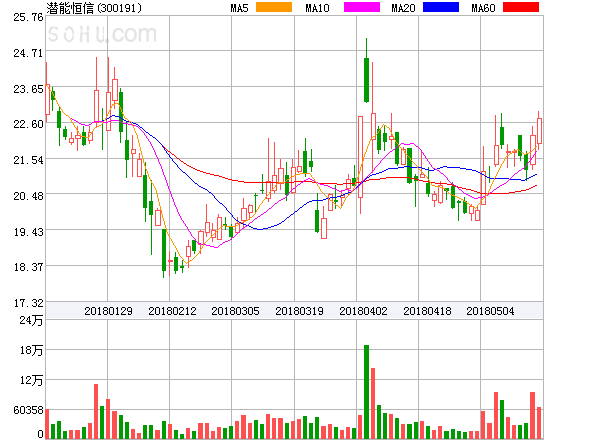Click the tallest green volume bar
This screenshot has height=440, width=600.
(x=366, y=392)
